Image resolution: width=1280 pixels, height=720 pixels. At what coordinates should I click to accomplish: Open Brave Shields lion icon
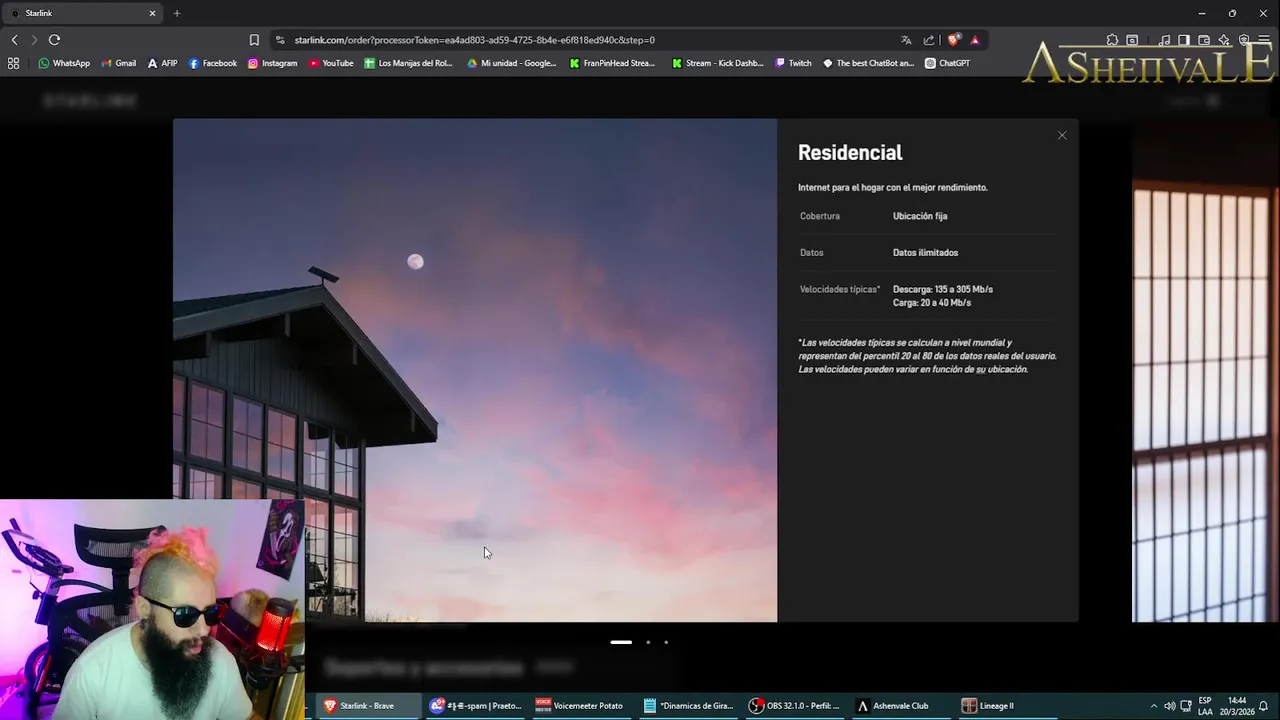pos(953,40)
